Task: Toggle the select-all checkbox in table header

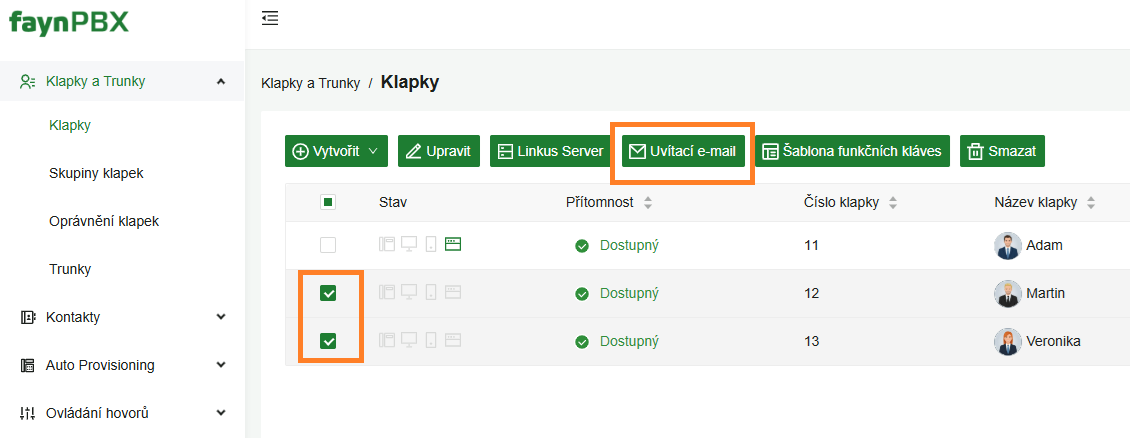Action: (x=328, y=202)
